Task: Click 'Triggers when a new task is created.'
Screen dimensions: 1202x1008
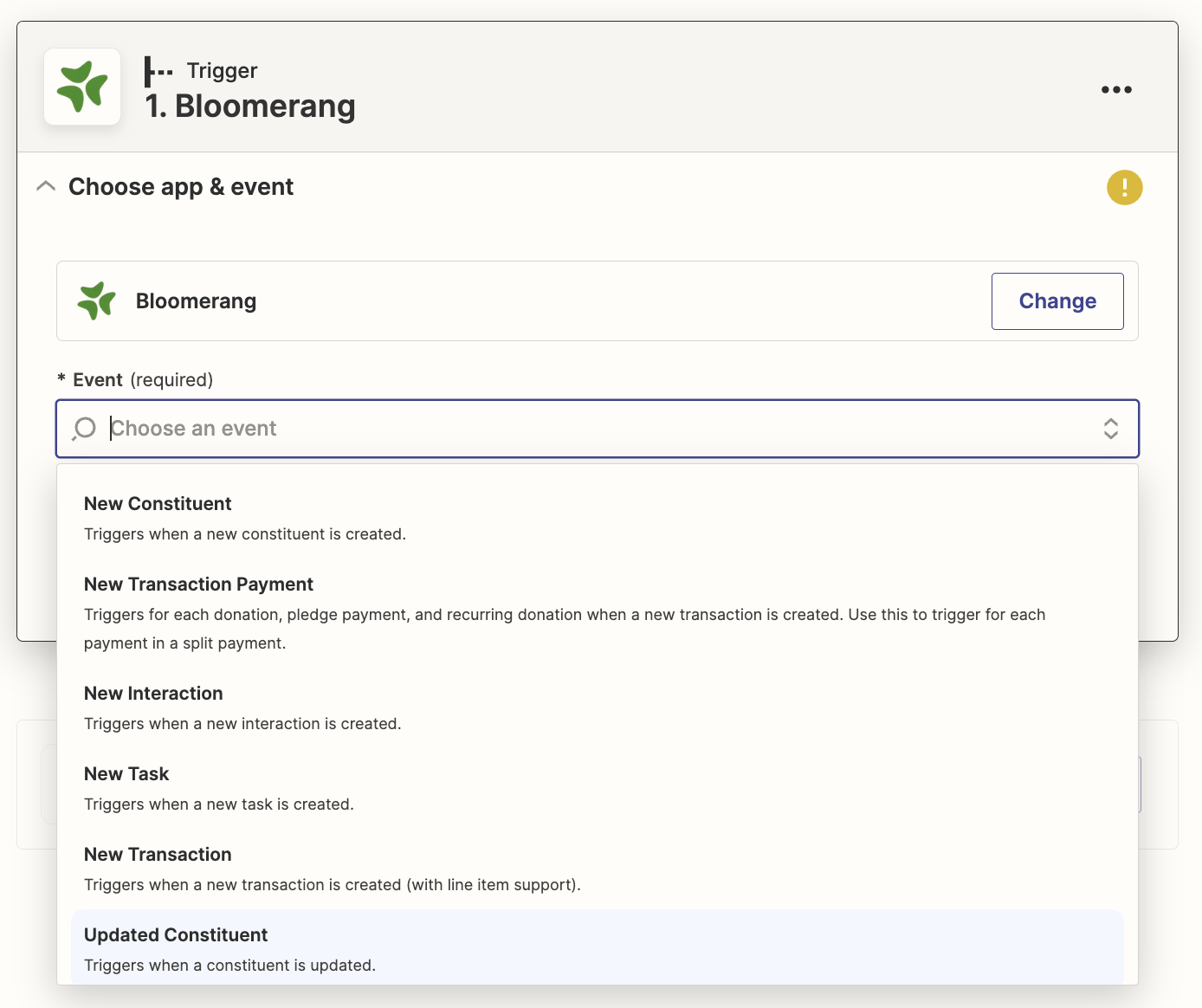Action: pos(219,804)
